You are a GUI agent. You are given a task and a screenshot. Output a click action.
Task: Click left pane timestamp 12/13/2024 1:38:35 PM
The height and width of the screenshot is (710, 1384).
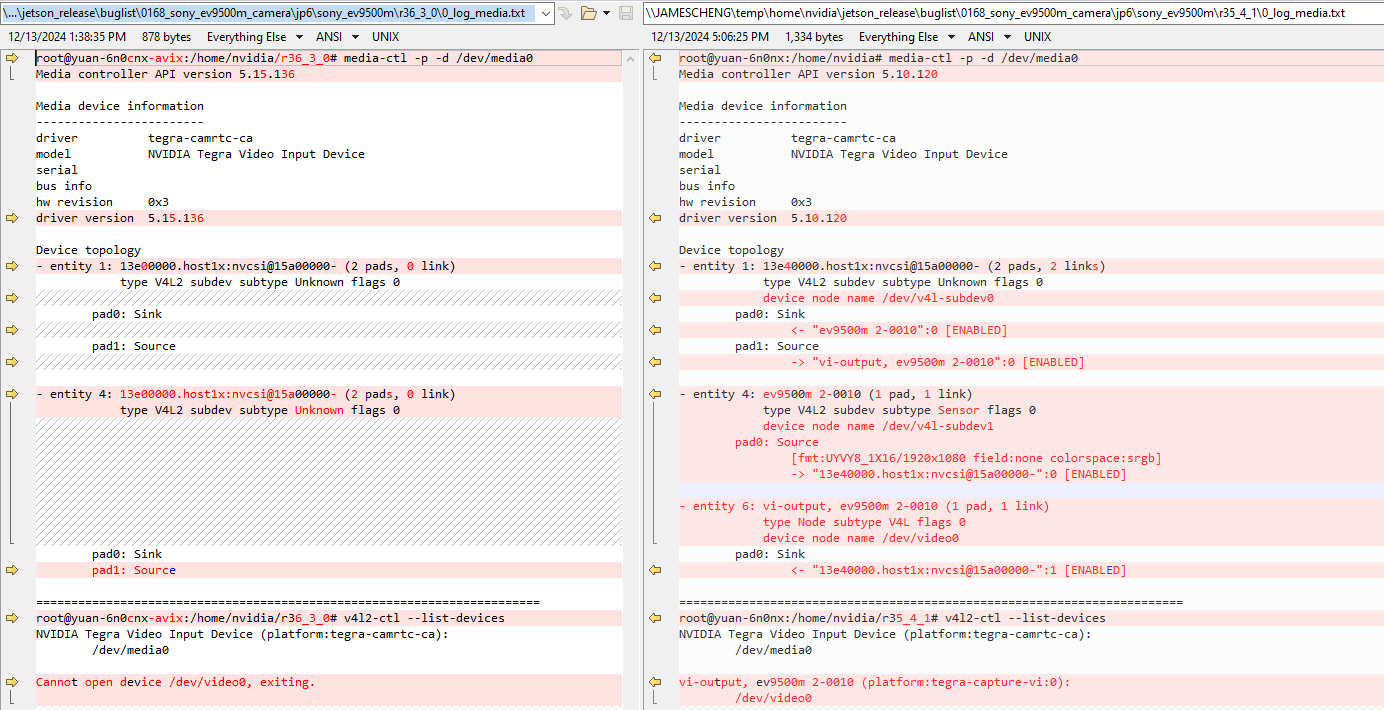pos(67,37)
